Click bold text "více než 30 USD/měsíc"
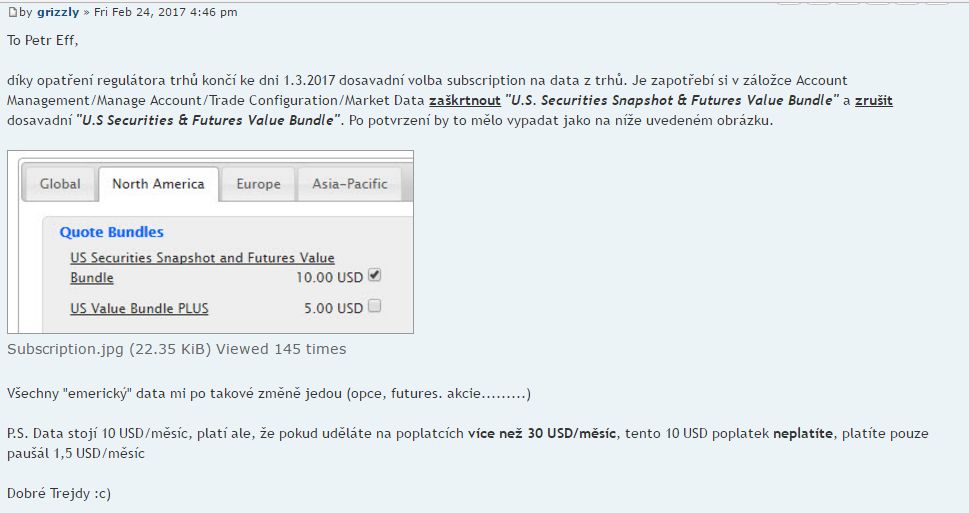Screen dimensions: 969x513 542,433
